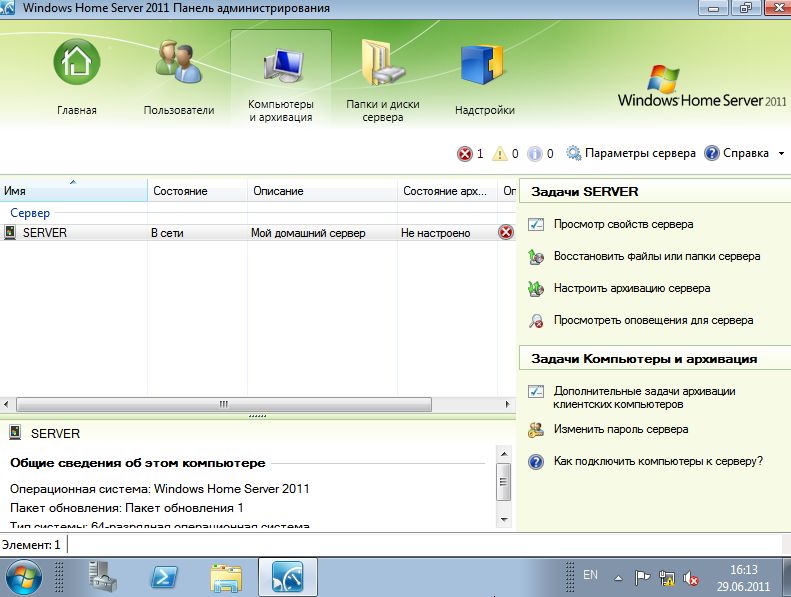Select the SERVER name cell

tap(44, 233)
